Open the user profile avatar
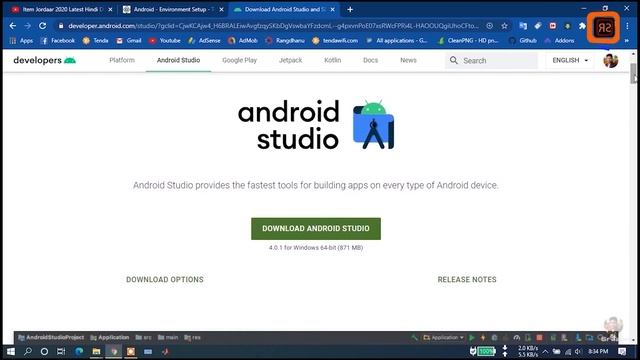 611,60
